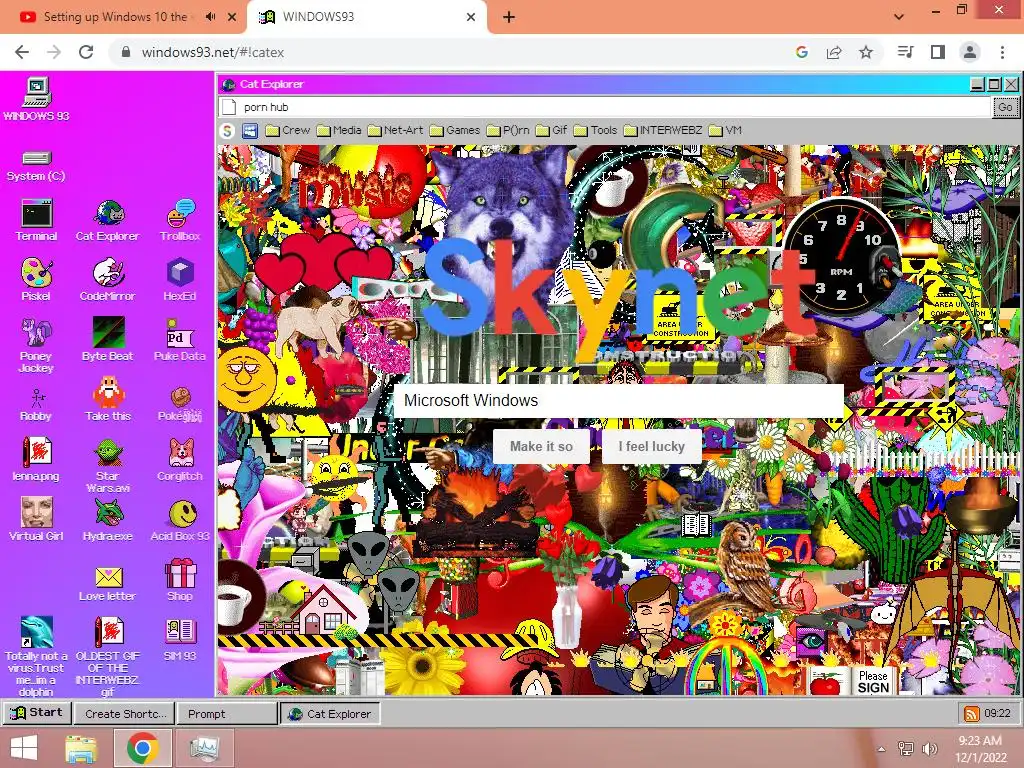Open the Poney Jockey game icon

point(36,345)
